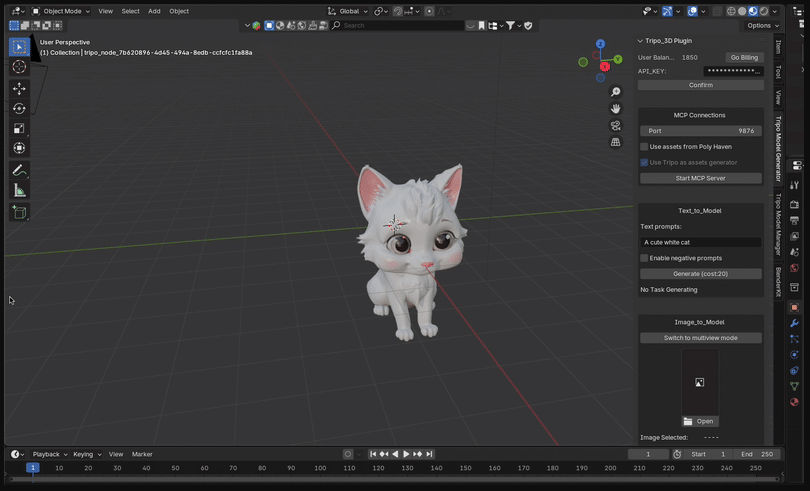Image resolution: width=810 pixels, height=491 pixels.
Task: Select the Move tool
Action: click(19, 88)
